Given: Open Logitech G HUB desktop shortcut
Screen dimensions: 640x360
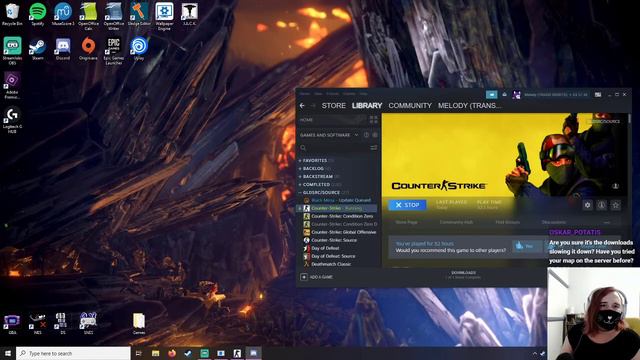Looking at the screenshot, I should pyautogui.click(x=12, y=120).
